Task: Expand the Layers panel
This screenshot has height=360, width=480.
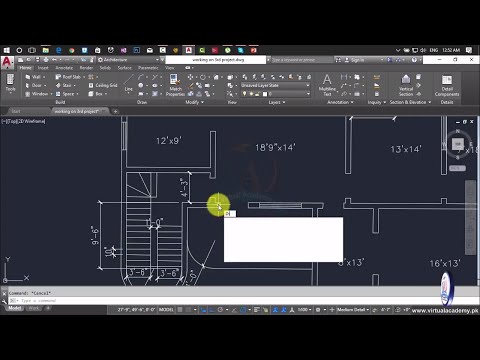Action: coord(277,102)
